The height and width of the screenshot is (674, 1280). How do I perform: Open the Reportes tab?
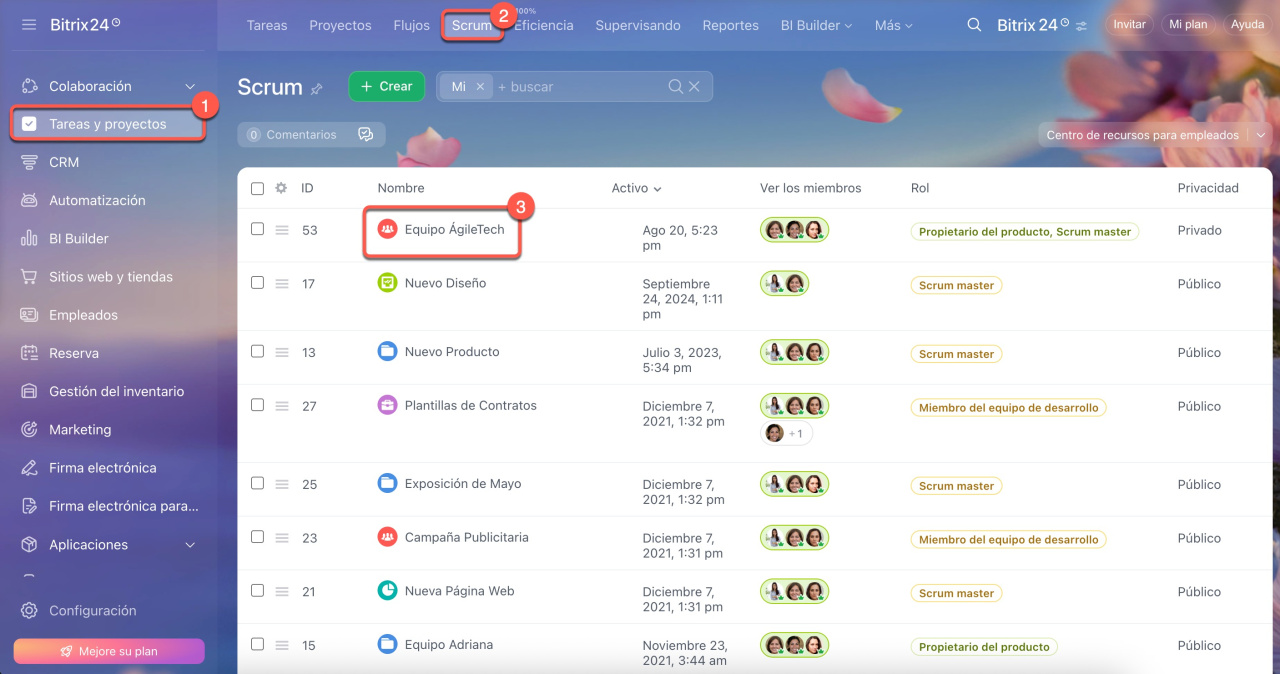730,25
